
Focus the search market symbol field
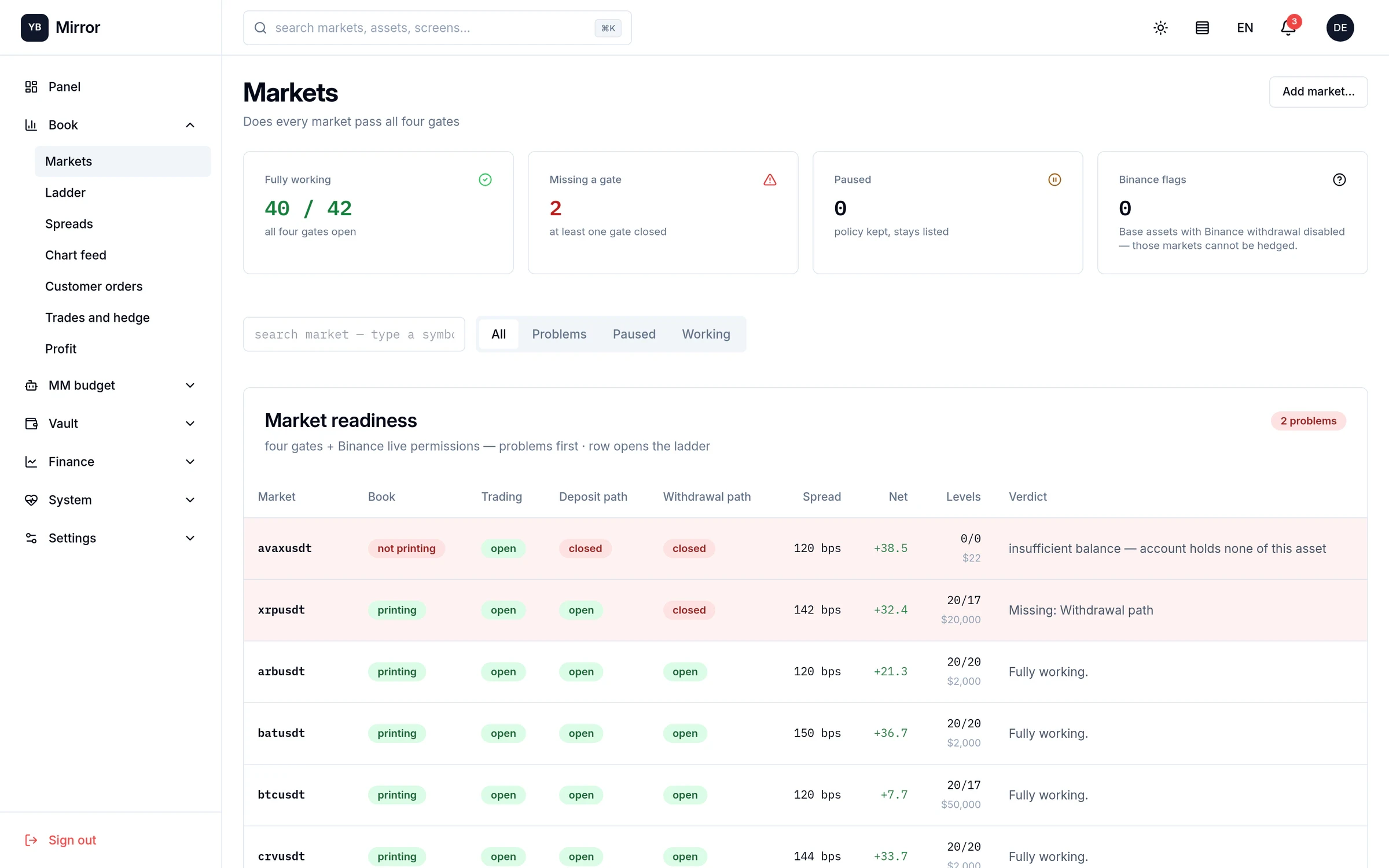354,334
